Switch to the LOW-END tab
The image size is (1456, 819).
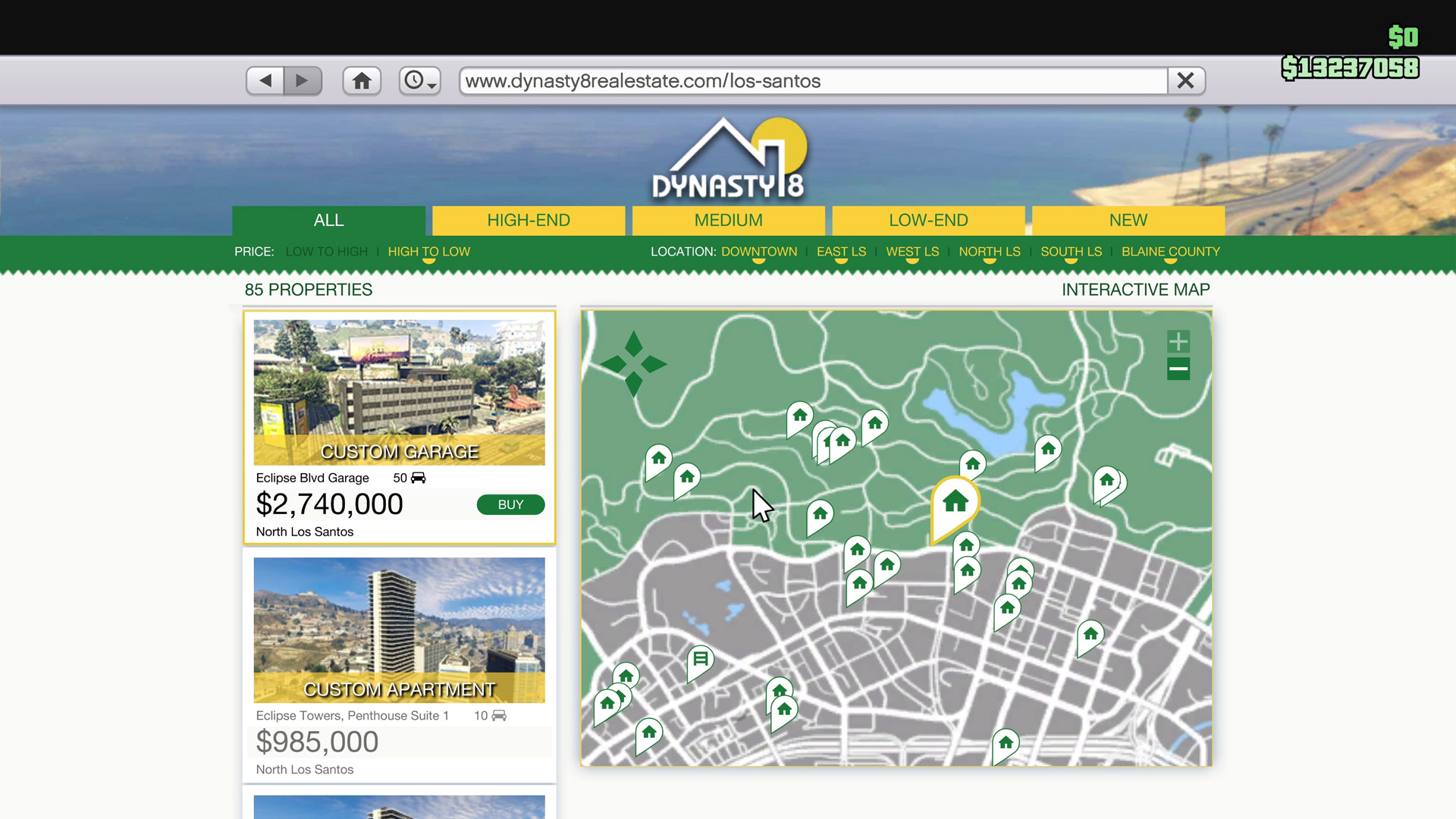pos(929,221)
